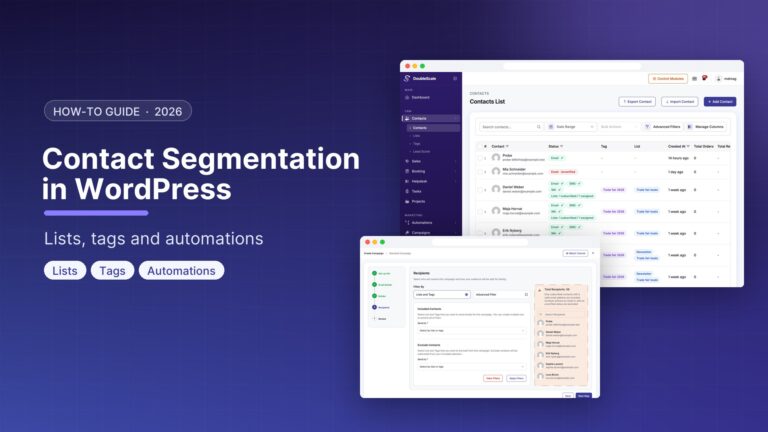768x432 pixels.
Task: Open the Manage Columns button
Action: click(706, 127)
